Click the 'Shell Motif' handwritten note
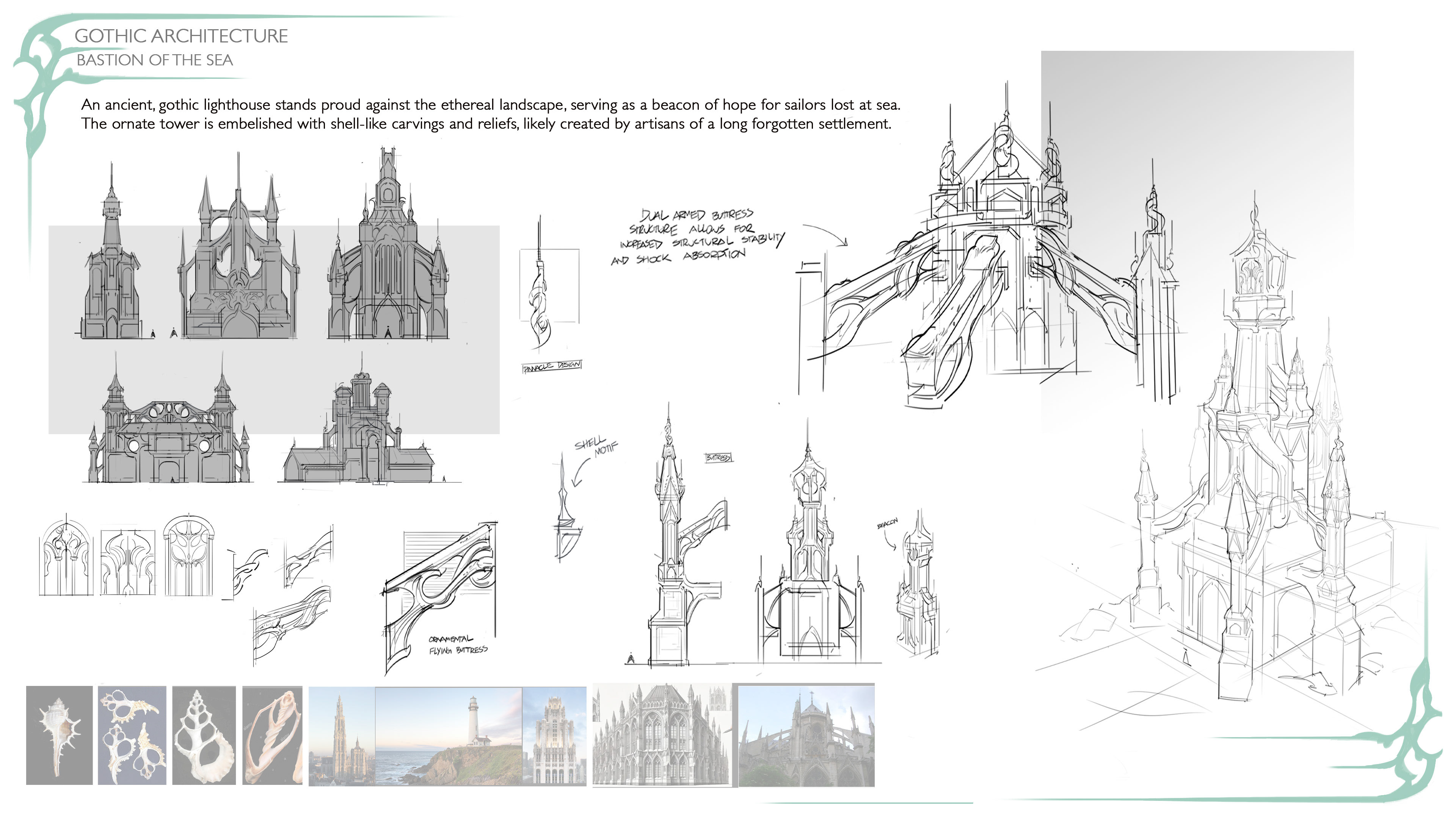Screen dimensions: 1456x819 click(596, 447)
